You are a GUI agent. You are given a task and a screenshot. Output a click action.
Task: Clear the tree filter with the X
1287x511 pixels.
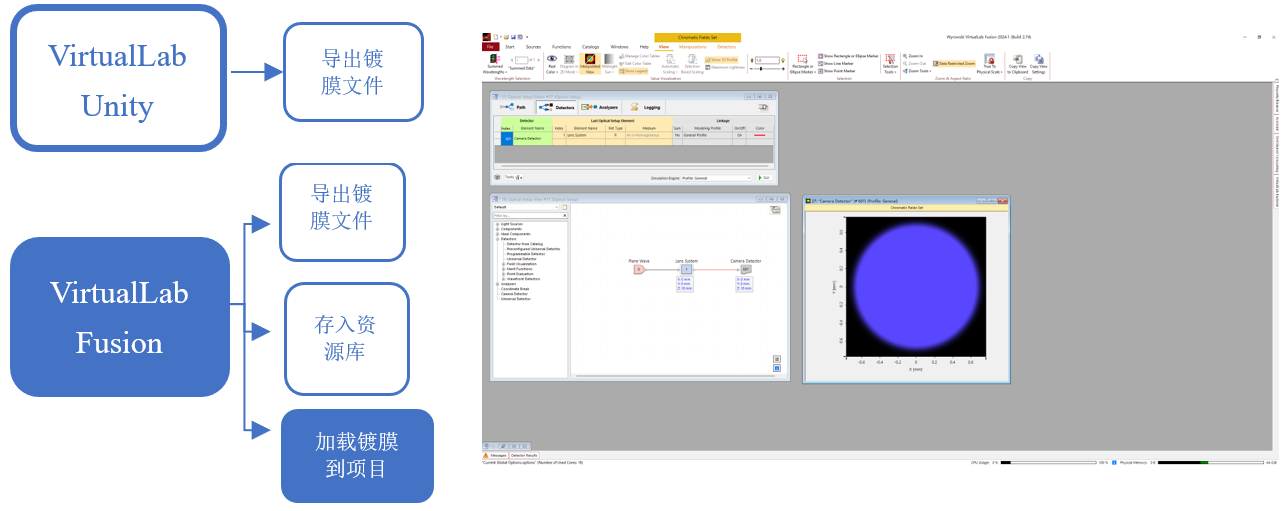pyautogui.click(x=564, y=215)
